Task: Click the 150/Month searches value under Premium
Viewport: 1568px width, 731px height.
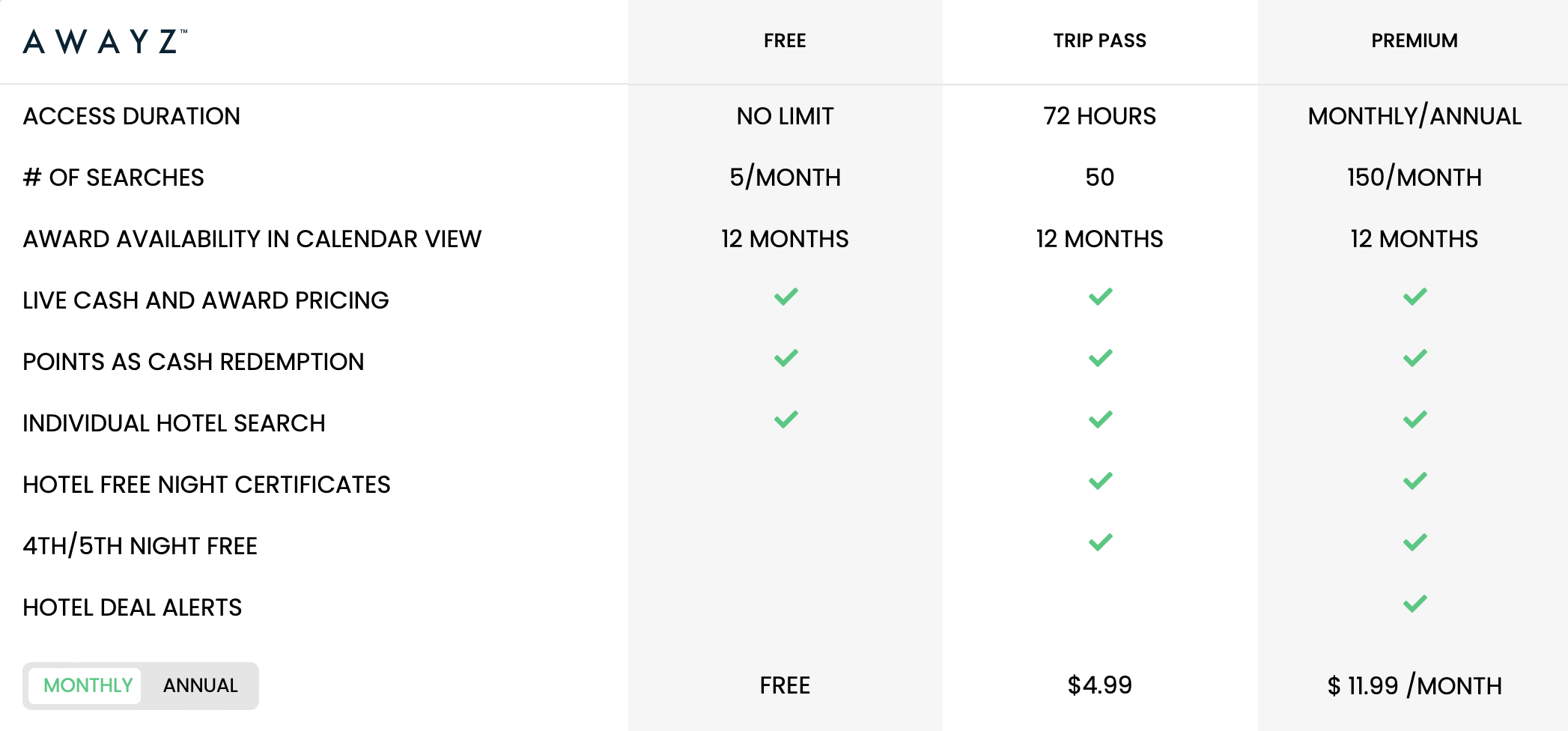Action: pyautogui.click(x=1414, y=178)
